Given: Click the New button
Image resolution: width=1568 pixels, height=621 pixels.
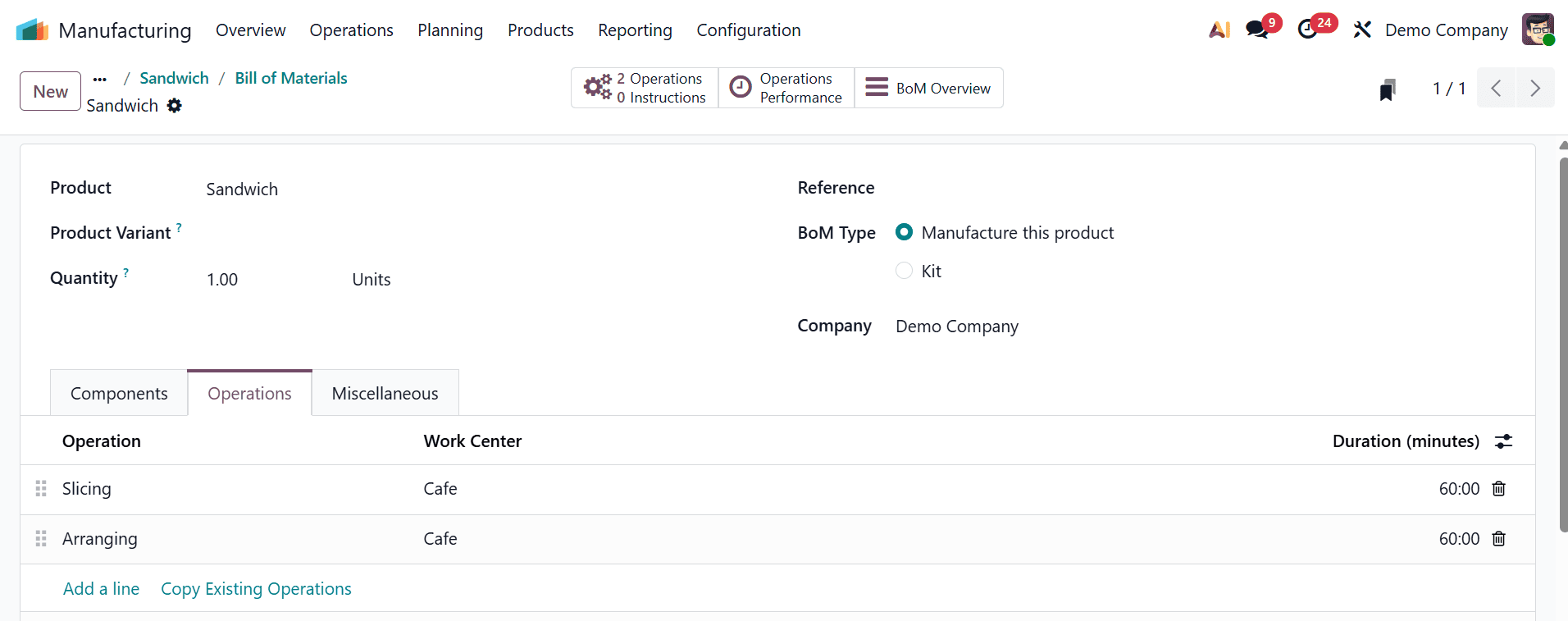Looking at the screenshot, I should [50, 91].
